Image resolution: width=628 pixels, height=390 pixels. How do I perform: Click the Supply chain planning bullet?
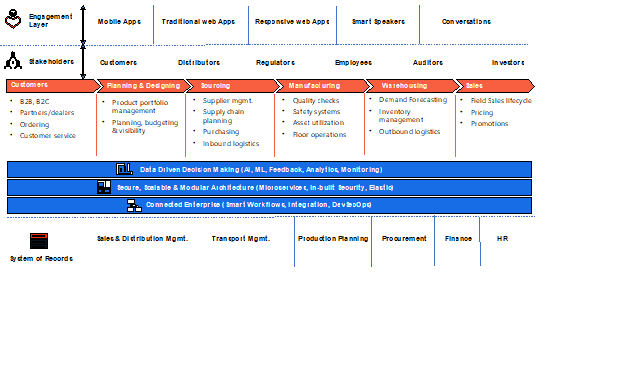tap(223, 116)
